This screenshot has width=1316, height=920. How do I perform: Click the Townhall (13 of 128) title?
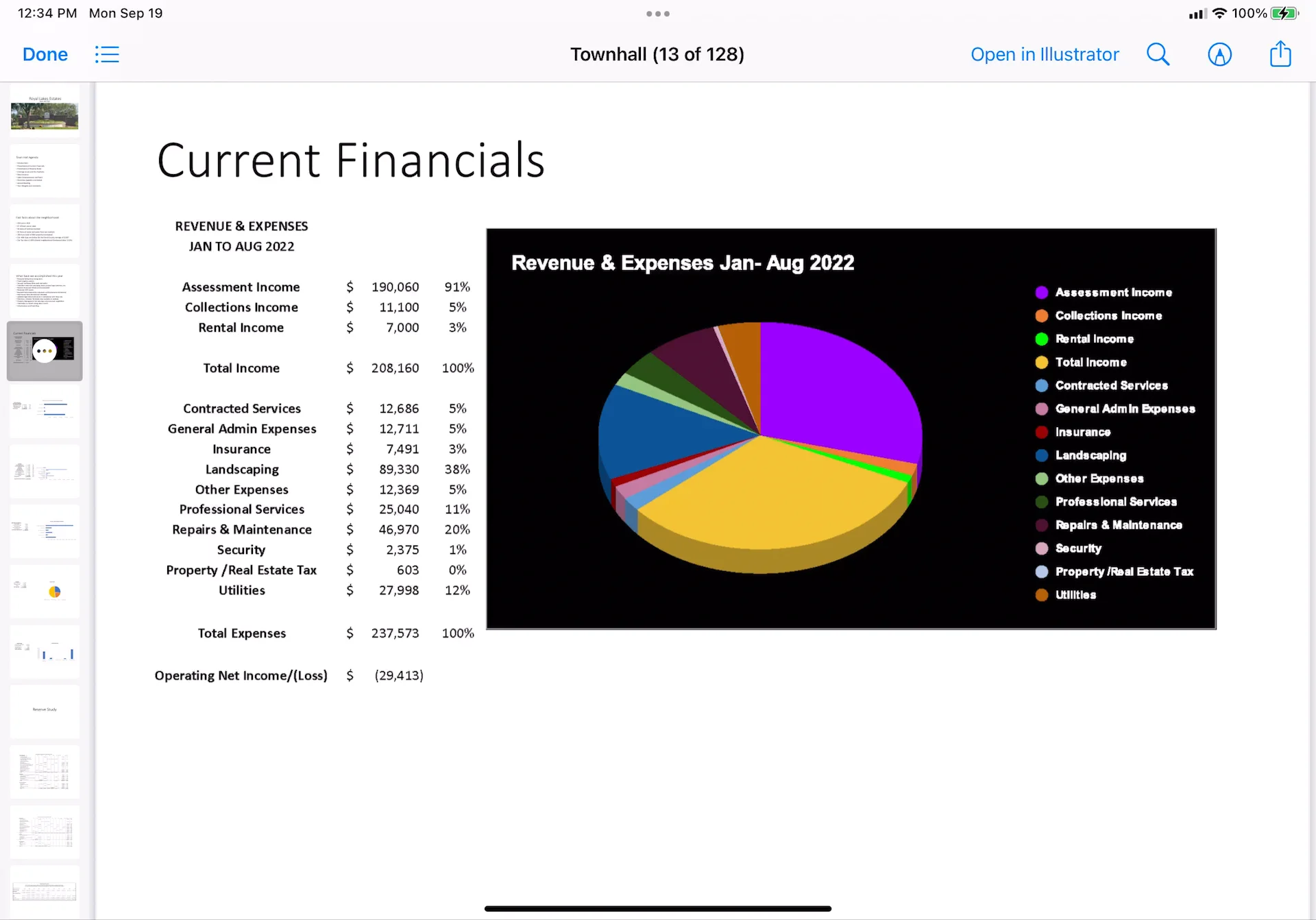[657, 54]
